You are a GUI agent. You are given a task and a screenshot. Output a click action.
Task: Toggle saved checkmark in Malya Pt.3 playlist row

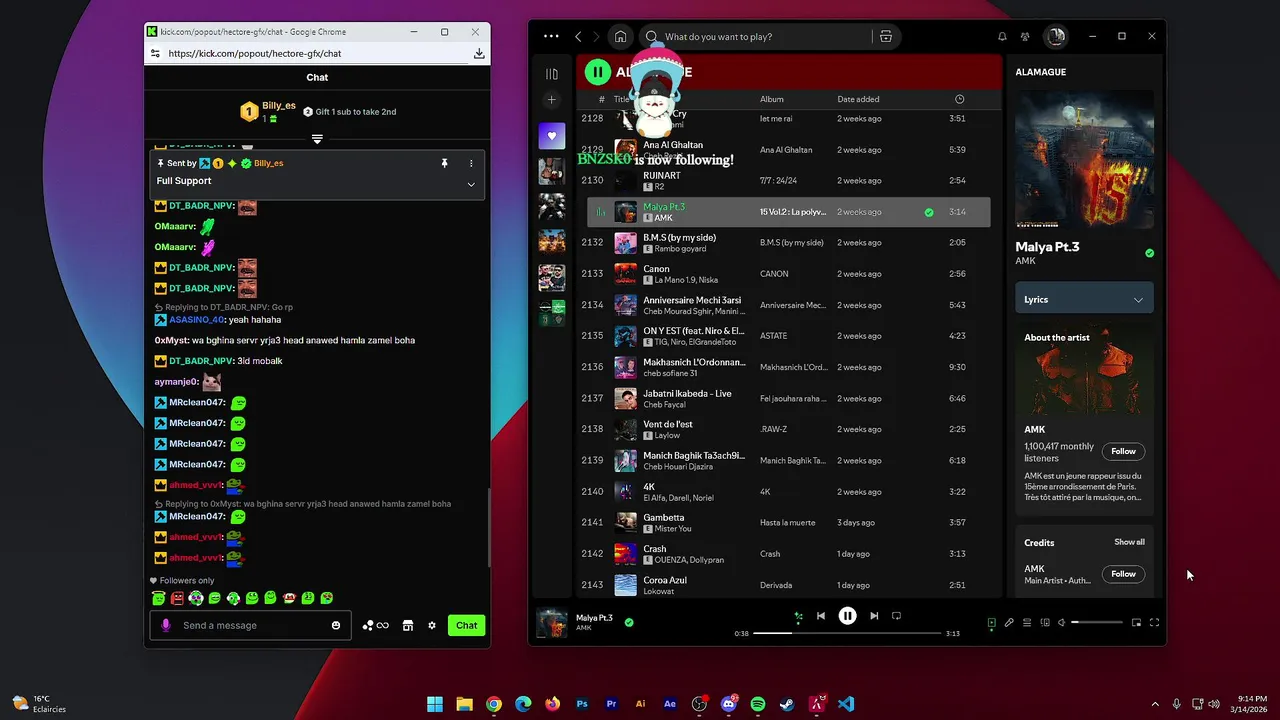coord(929,212)
